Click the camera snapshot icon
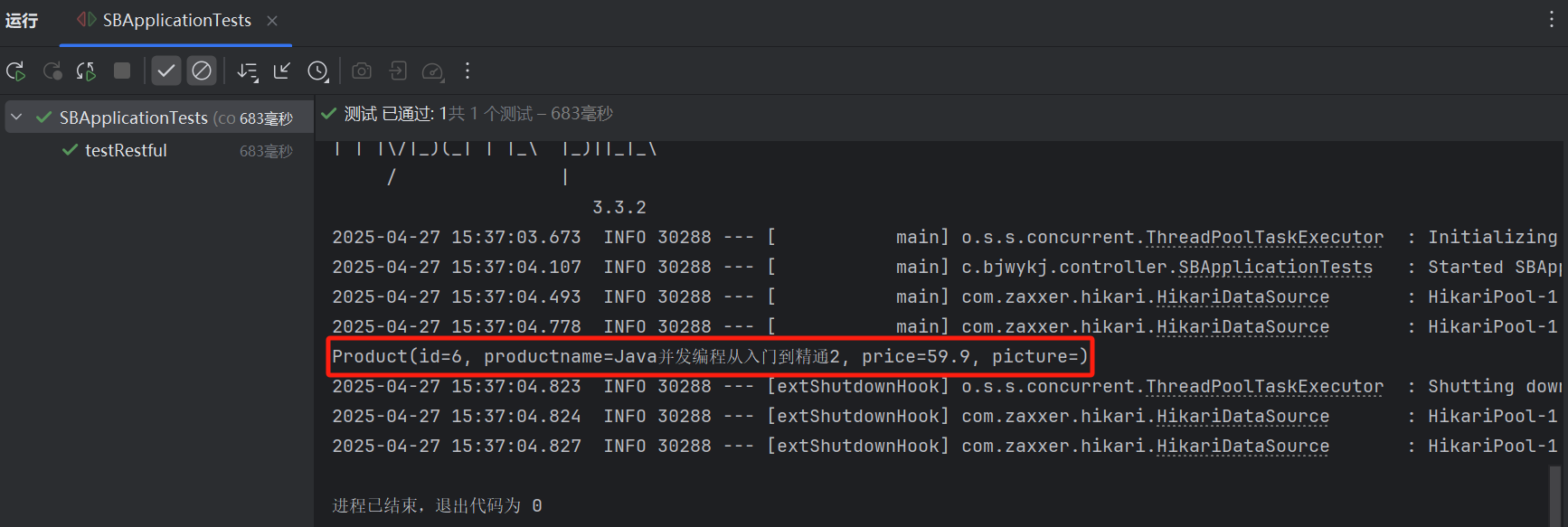This screenshot has height=527, width=1568. pos(362,71)
